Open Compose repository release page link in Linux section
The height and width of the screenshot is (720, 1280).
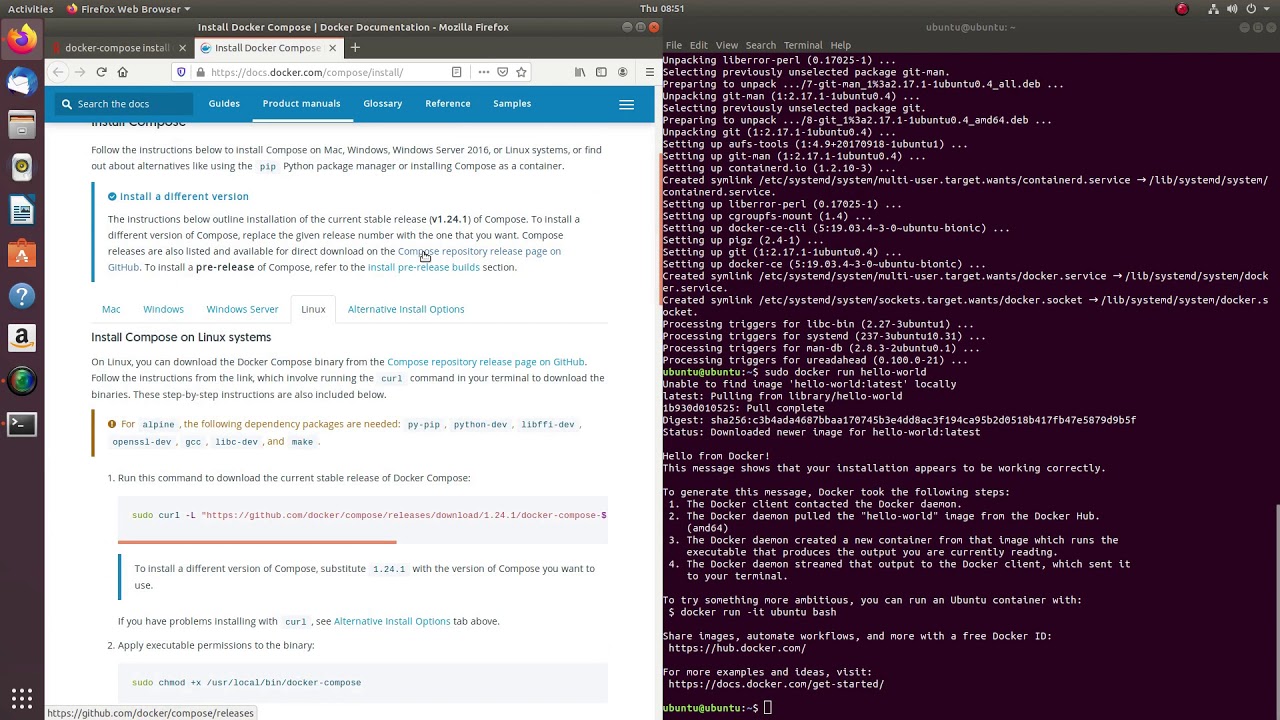[486, 362]
